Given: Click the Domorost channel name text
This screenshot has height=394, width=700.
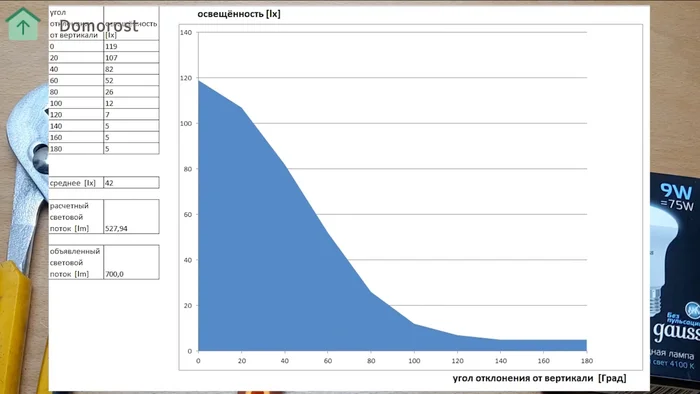Looking at the screenshot, I should click(99, 26).
